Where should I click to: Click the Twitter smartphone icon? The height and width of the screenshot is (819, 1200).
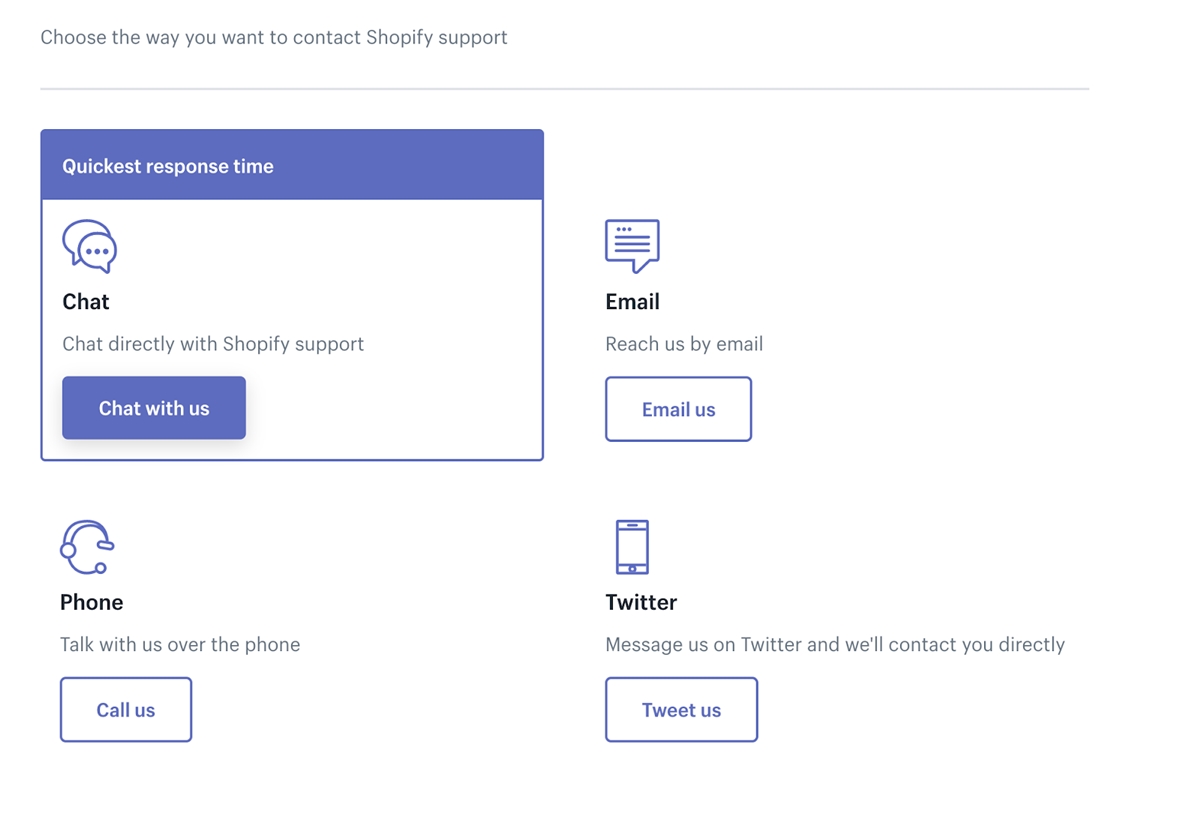click(632, 547)
